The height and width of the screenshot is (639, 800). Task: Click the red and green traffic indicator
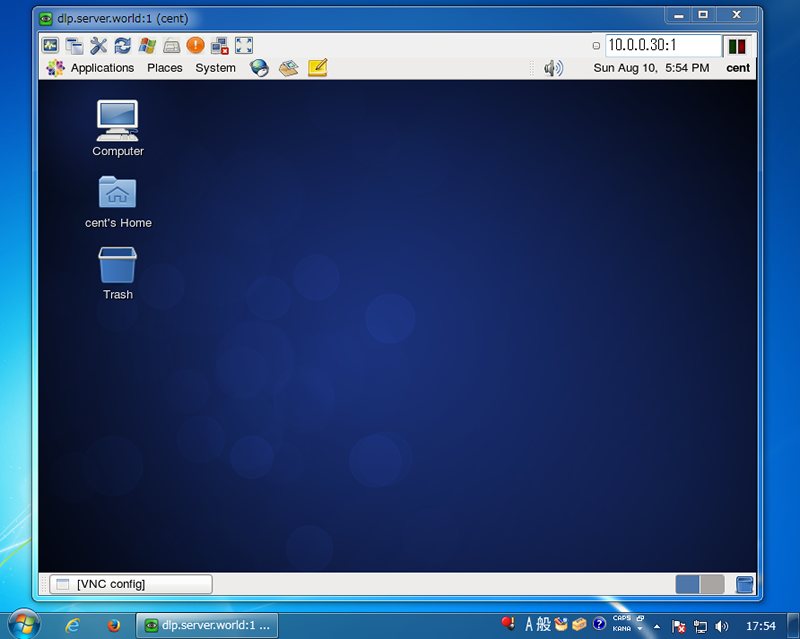[x=737, y=46]
